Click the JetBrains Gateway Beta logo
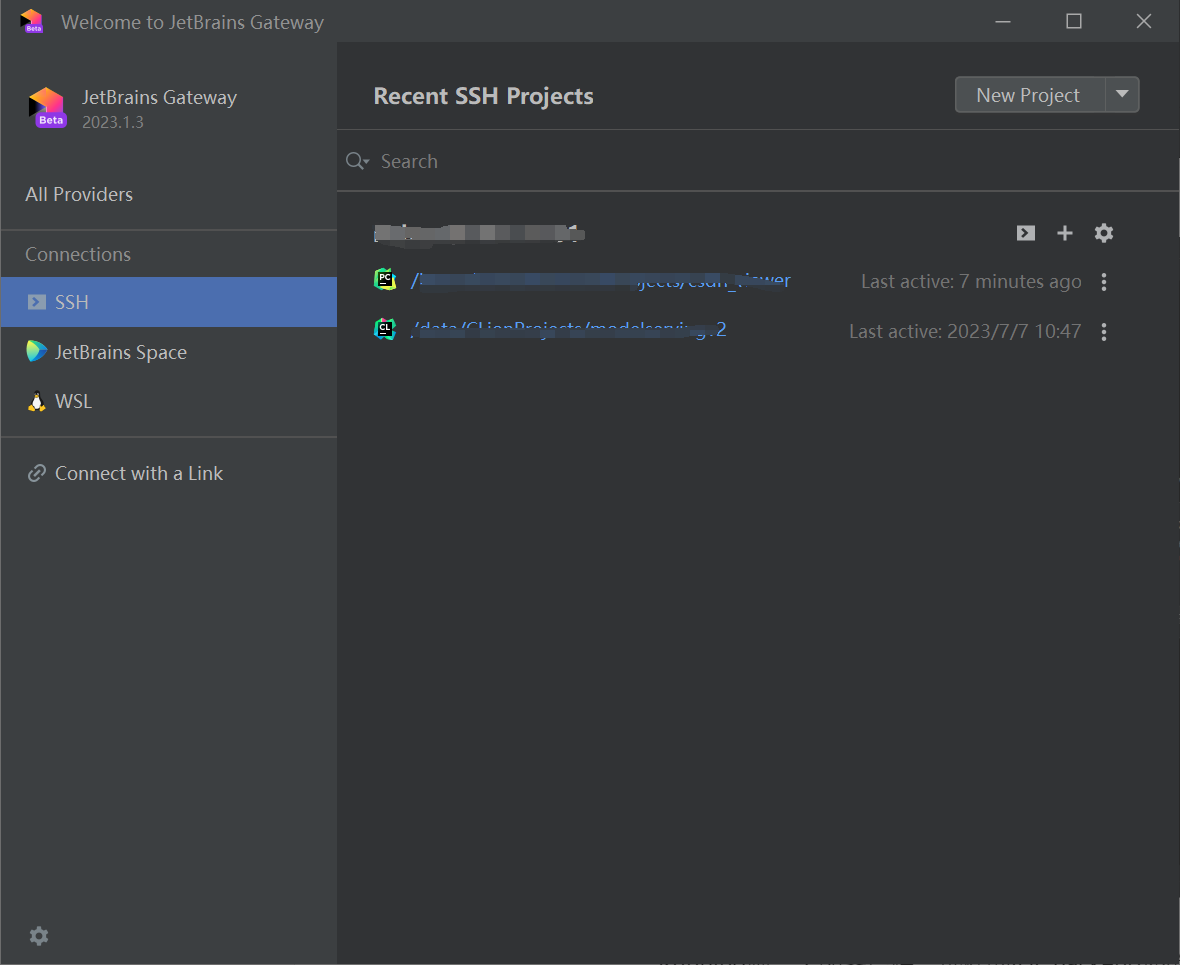The width and height of the screenshot is (1180, 965). 47,108
